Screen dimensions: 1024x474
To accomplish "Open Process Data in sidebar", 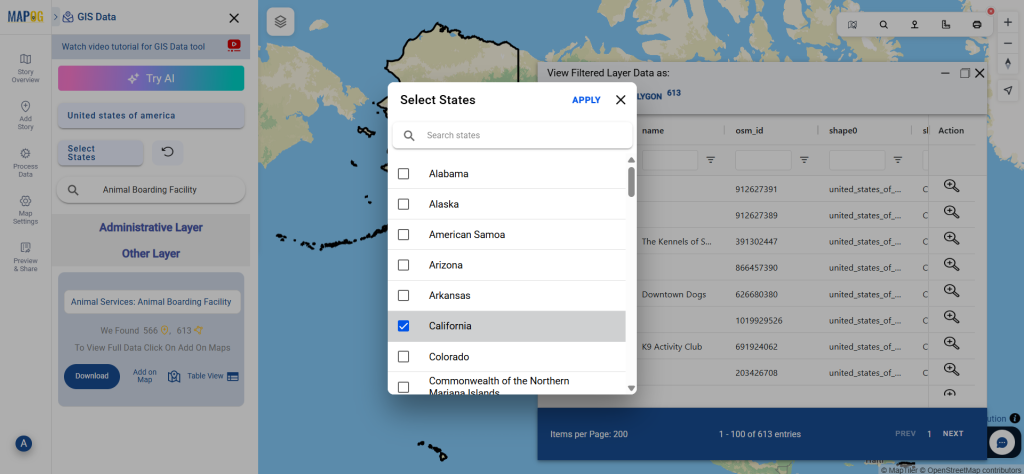I will 25,162.
